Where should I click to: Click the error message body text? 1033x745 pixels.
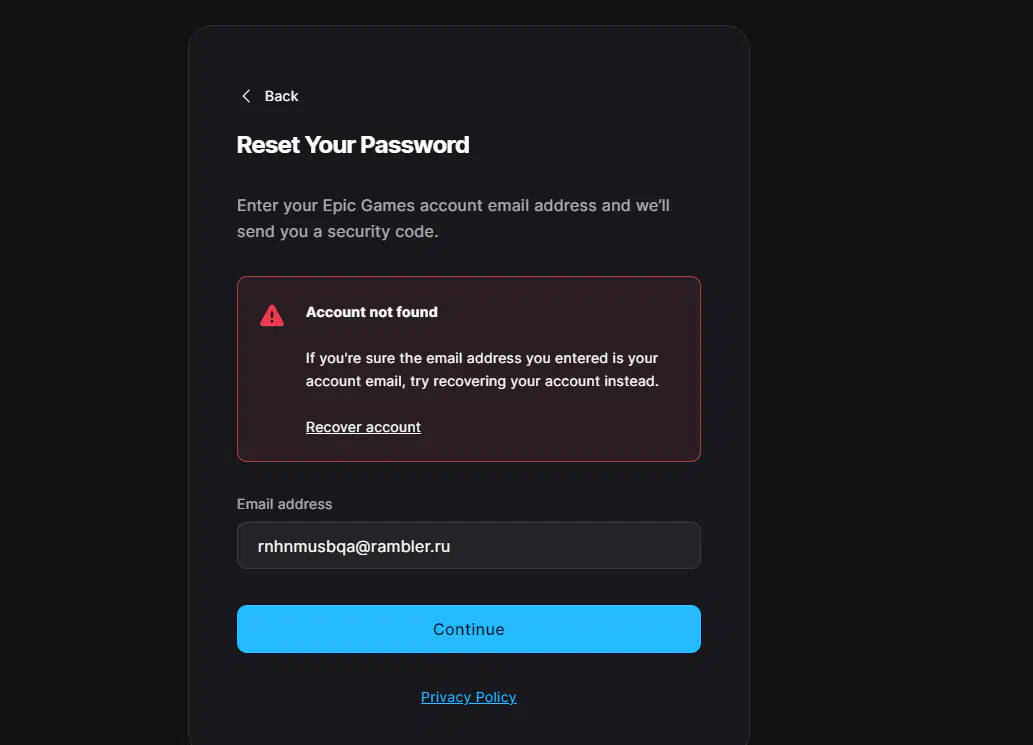click(x=482, y=370)
